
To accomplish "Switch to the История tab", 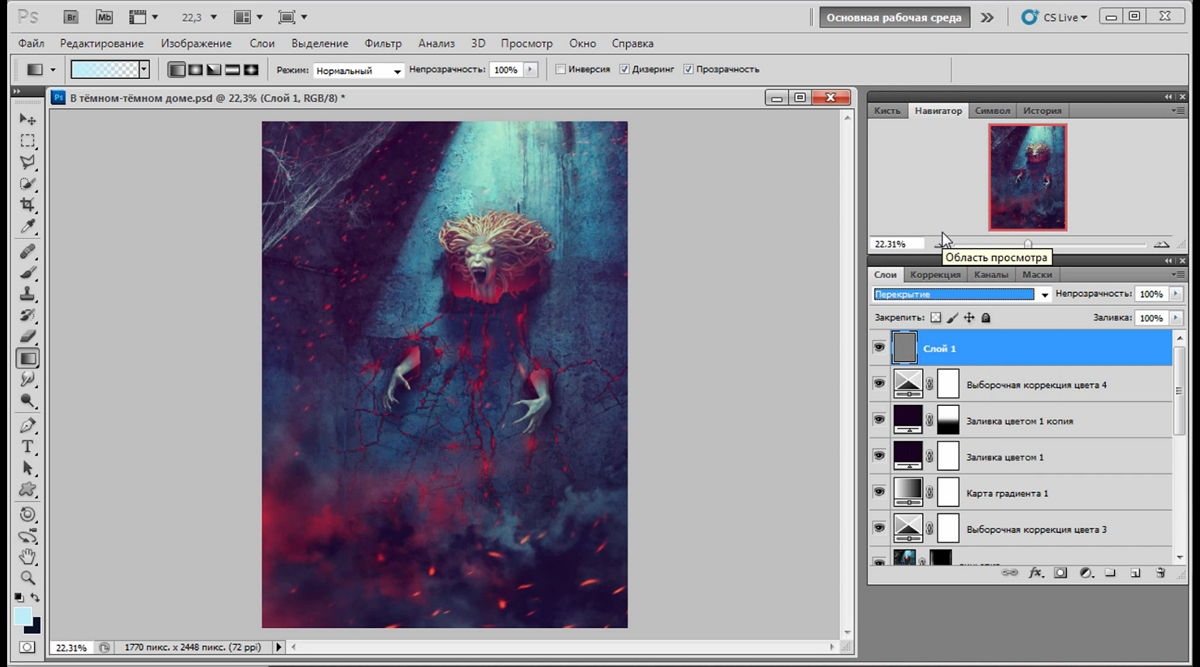I will pos(1043,110).
